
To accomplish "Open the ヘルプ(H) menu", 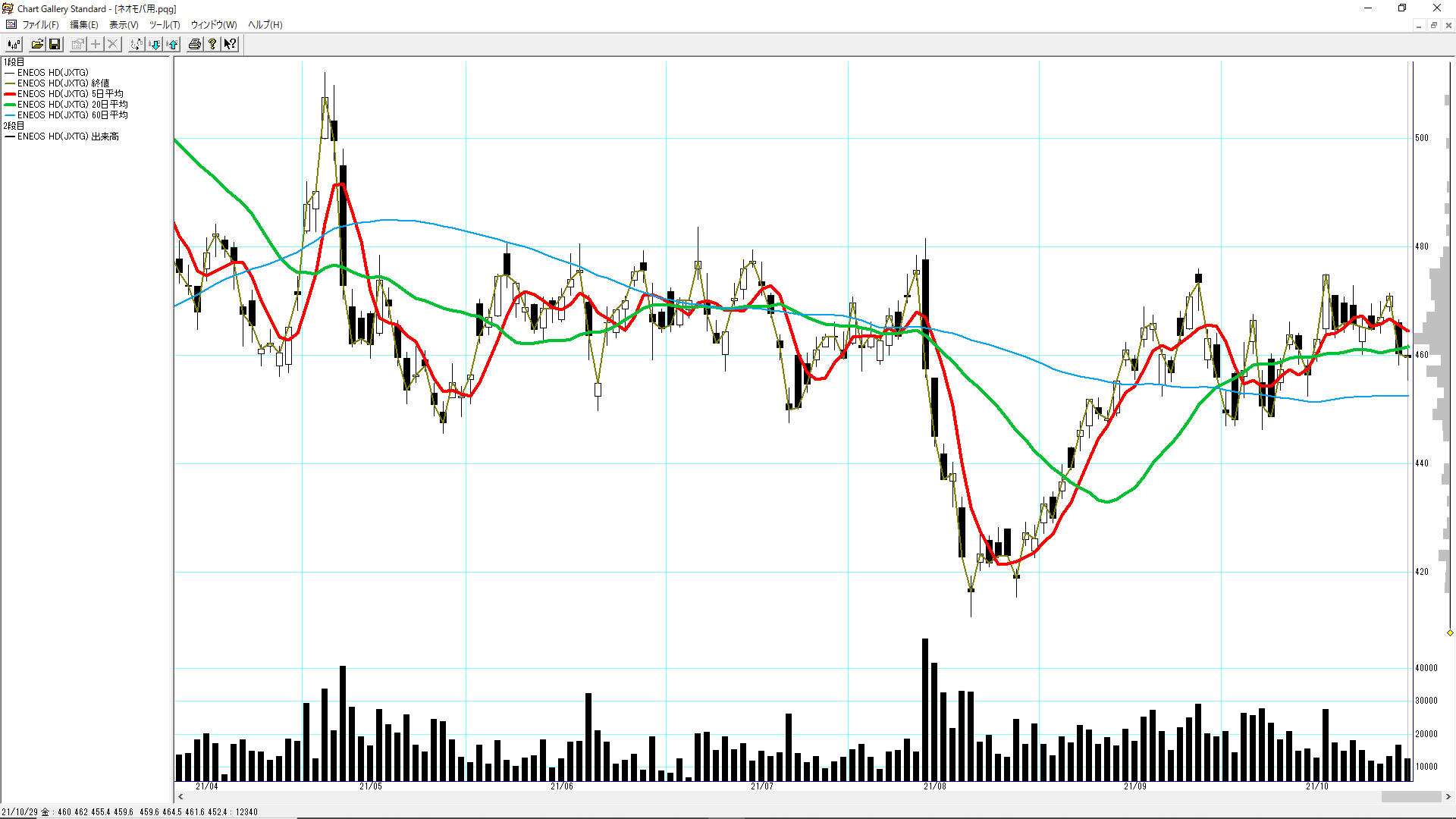I will point(265,25).
